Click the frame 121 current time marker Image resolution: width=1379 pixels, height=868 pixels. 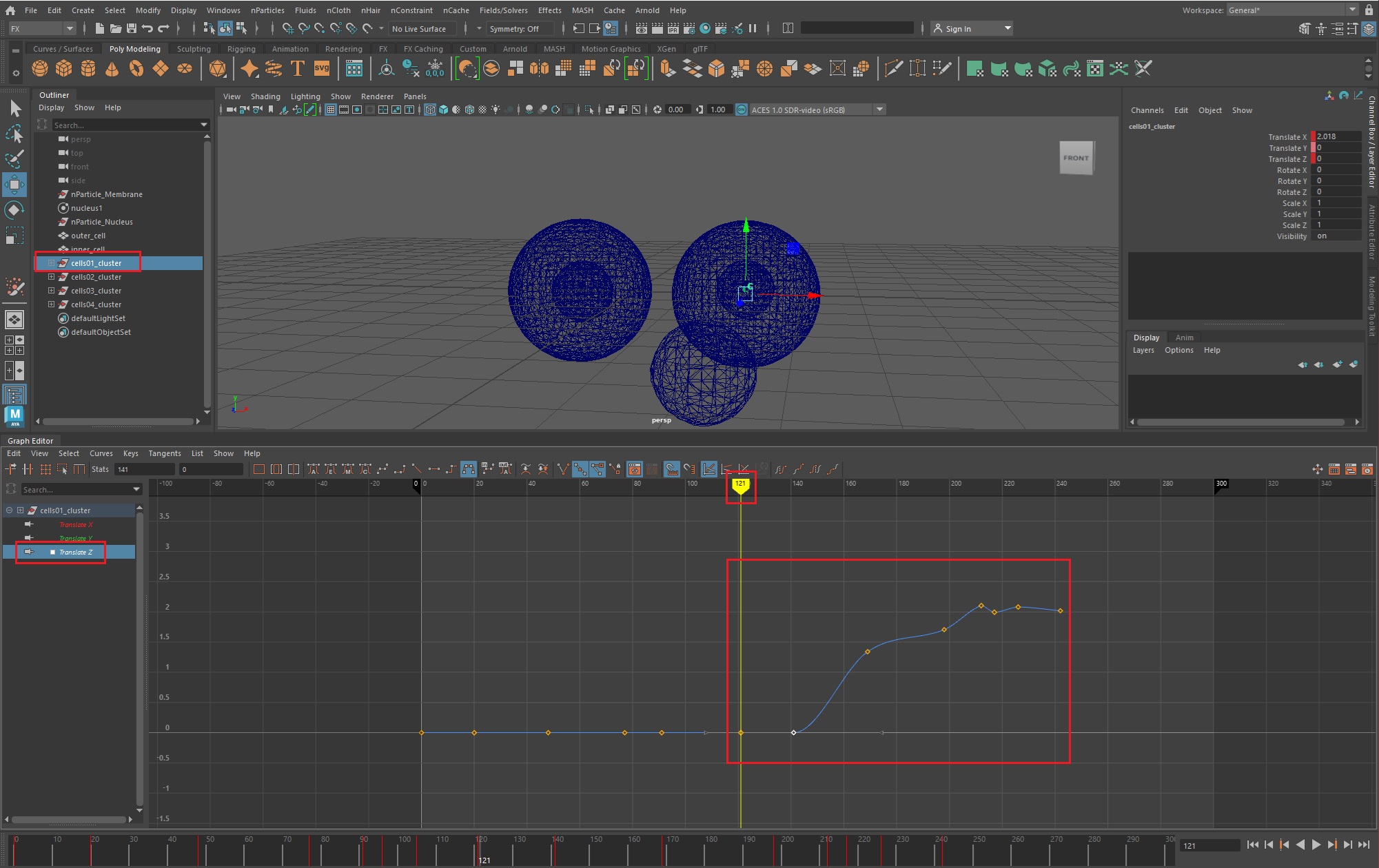click(740, 485)
